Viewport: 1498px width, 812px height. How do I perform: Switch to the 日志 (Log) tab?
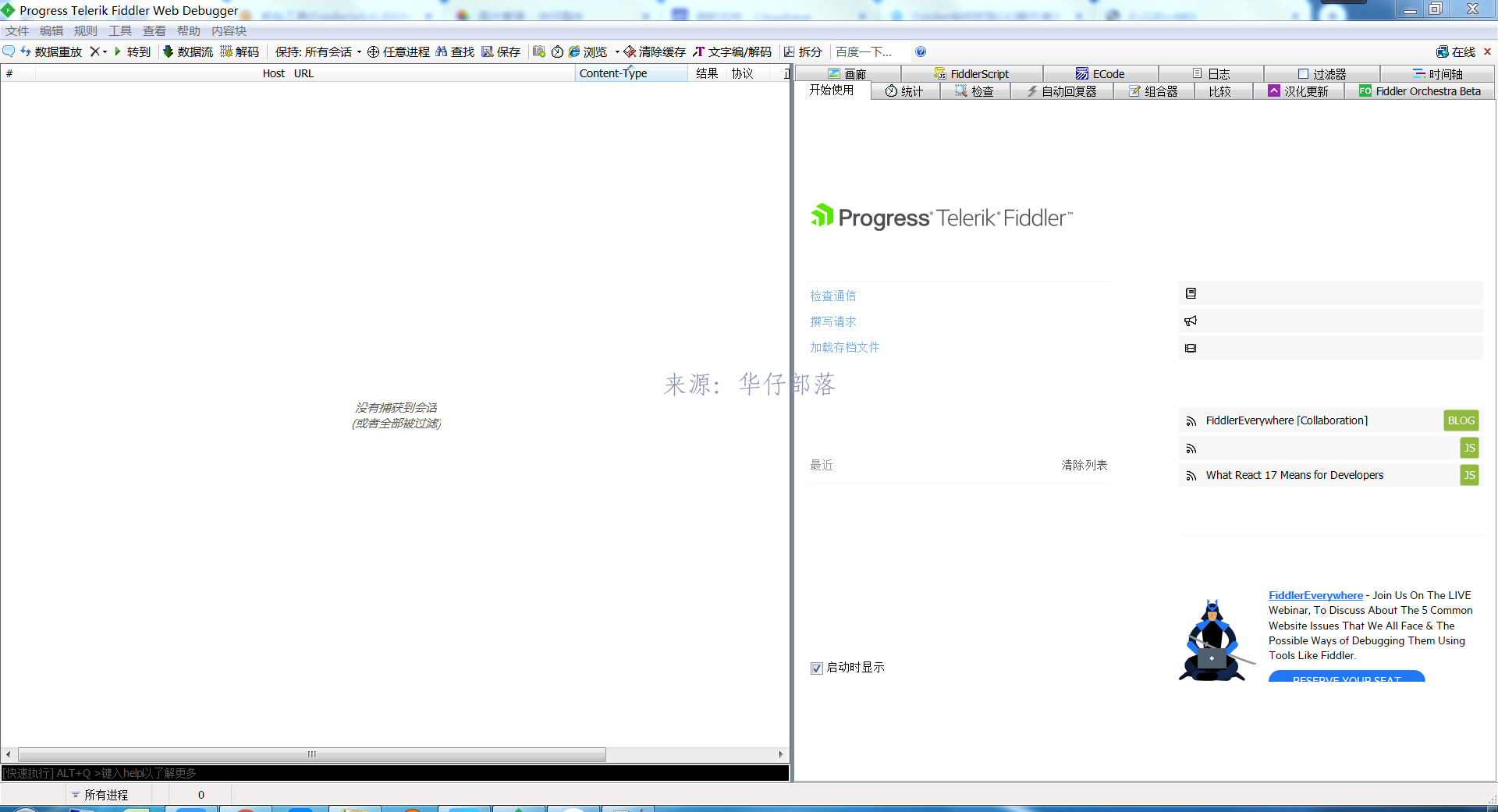(x=1211, y=73)
